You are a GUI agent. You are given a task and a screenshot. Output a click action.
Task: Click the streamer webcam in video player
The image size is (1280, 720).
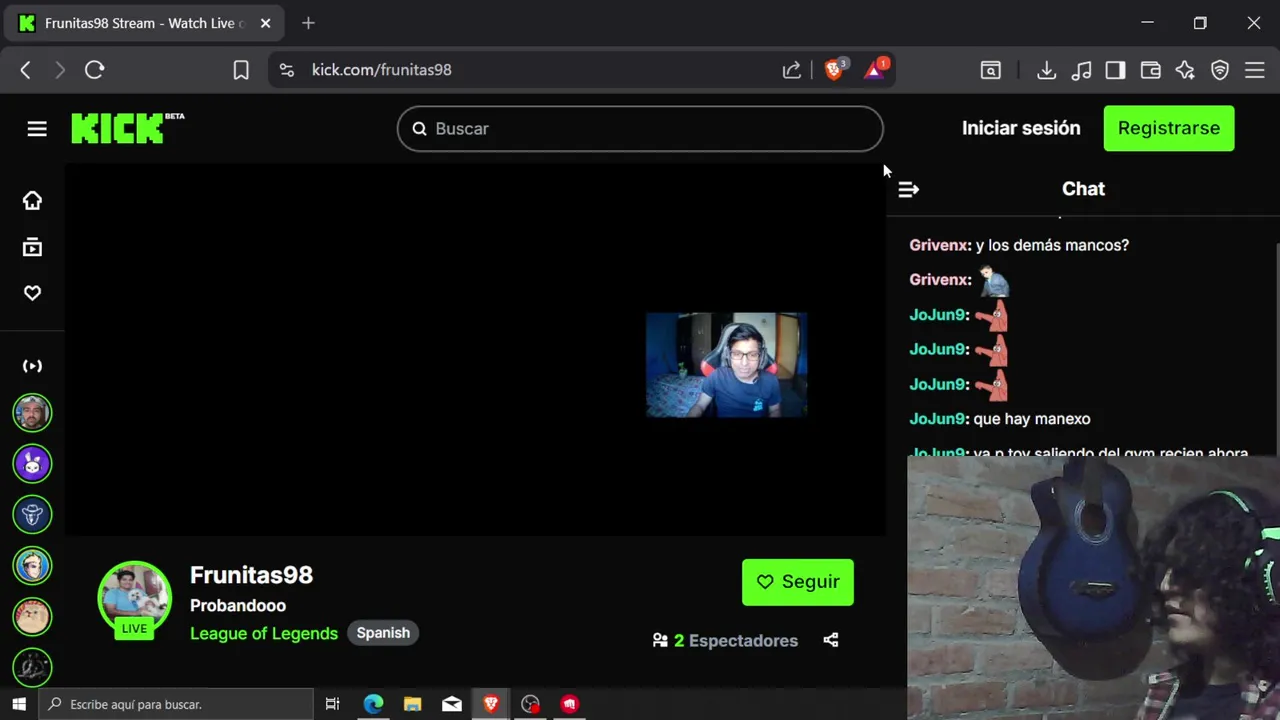coord(726,365)
